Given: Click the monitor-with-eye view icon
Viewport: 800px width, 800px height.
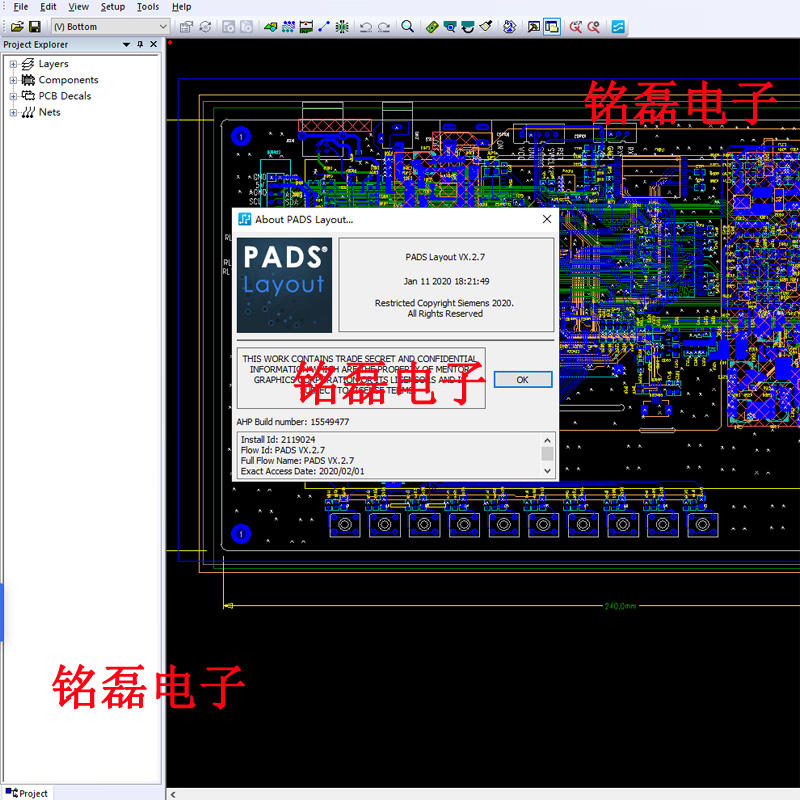Looking at the screenshot, I should 450,27.
